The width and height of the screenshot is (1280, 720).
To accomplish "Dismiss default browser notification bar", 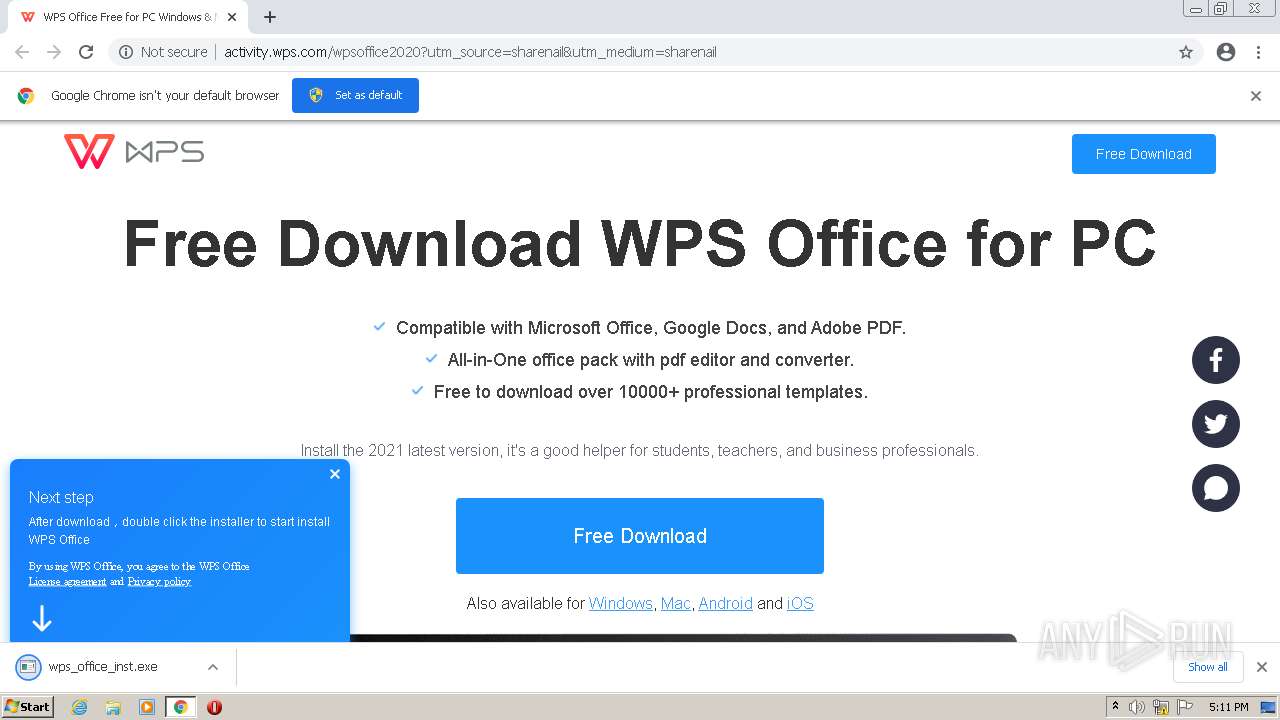I will coord(1256,96).
